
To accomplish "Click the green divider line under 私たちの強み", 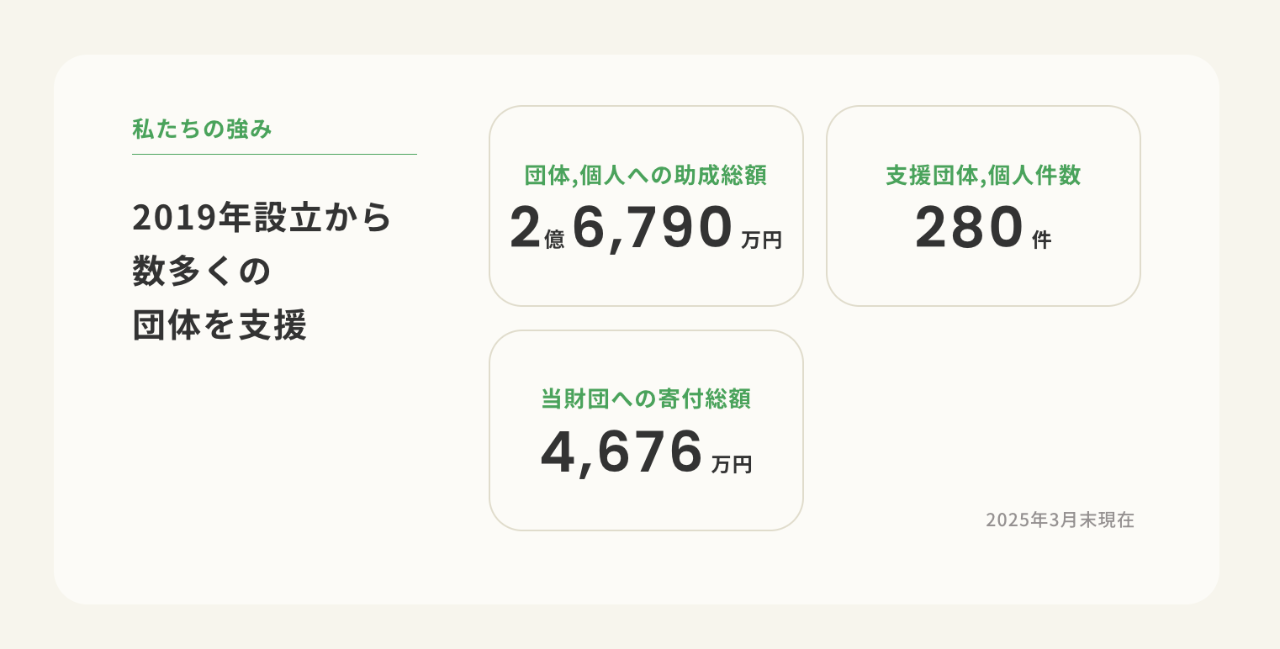I will (274, 155).
